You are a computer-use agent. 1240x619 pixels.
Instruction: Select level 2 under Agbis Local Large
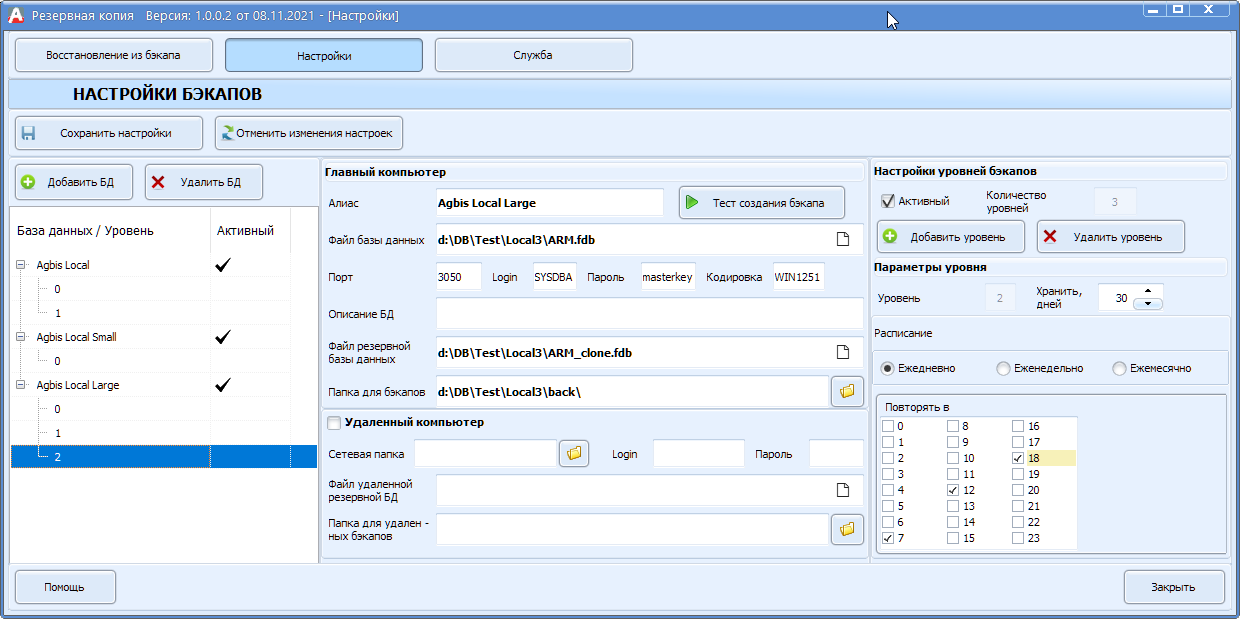point(164,457)
